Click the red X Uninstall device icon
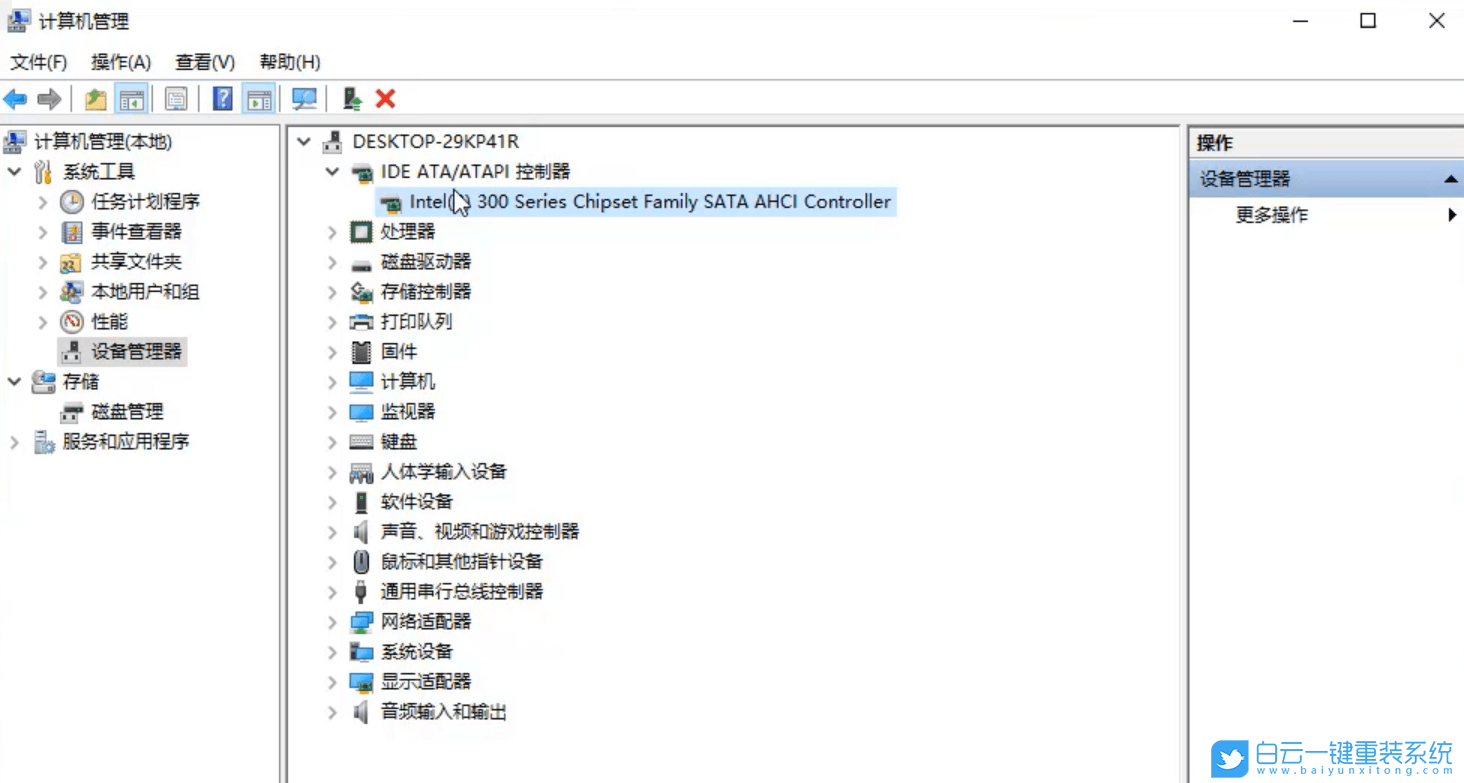 click(385, 98)
